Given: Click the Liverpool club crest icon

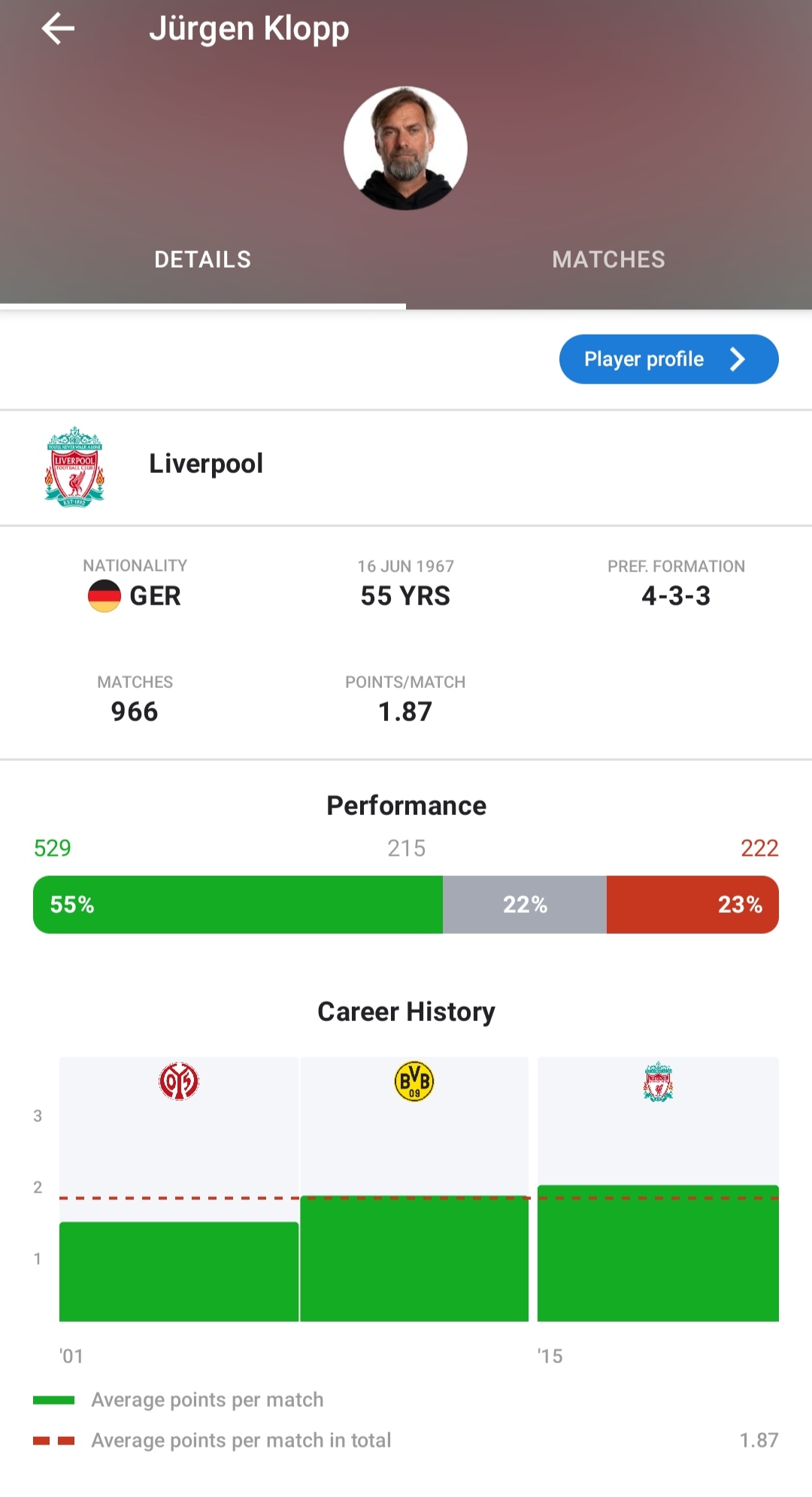Looking at the screenshot, I should (x=74, y=467).
